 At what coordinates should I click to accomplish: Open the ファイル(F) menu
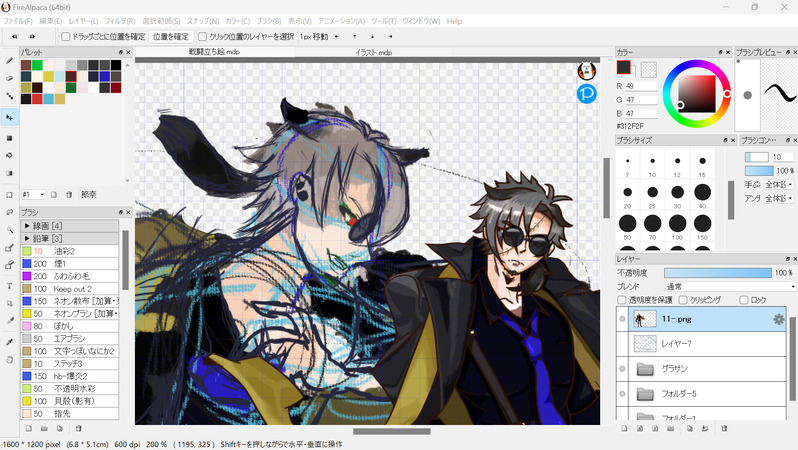coord(18,21)
